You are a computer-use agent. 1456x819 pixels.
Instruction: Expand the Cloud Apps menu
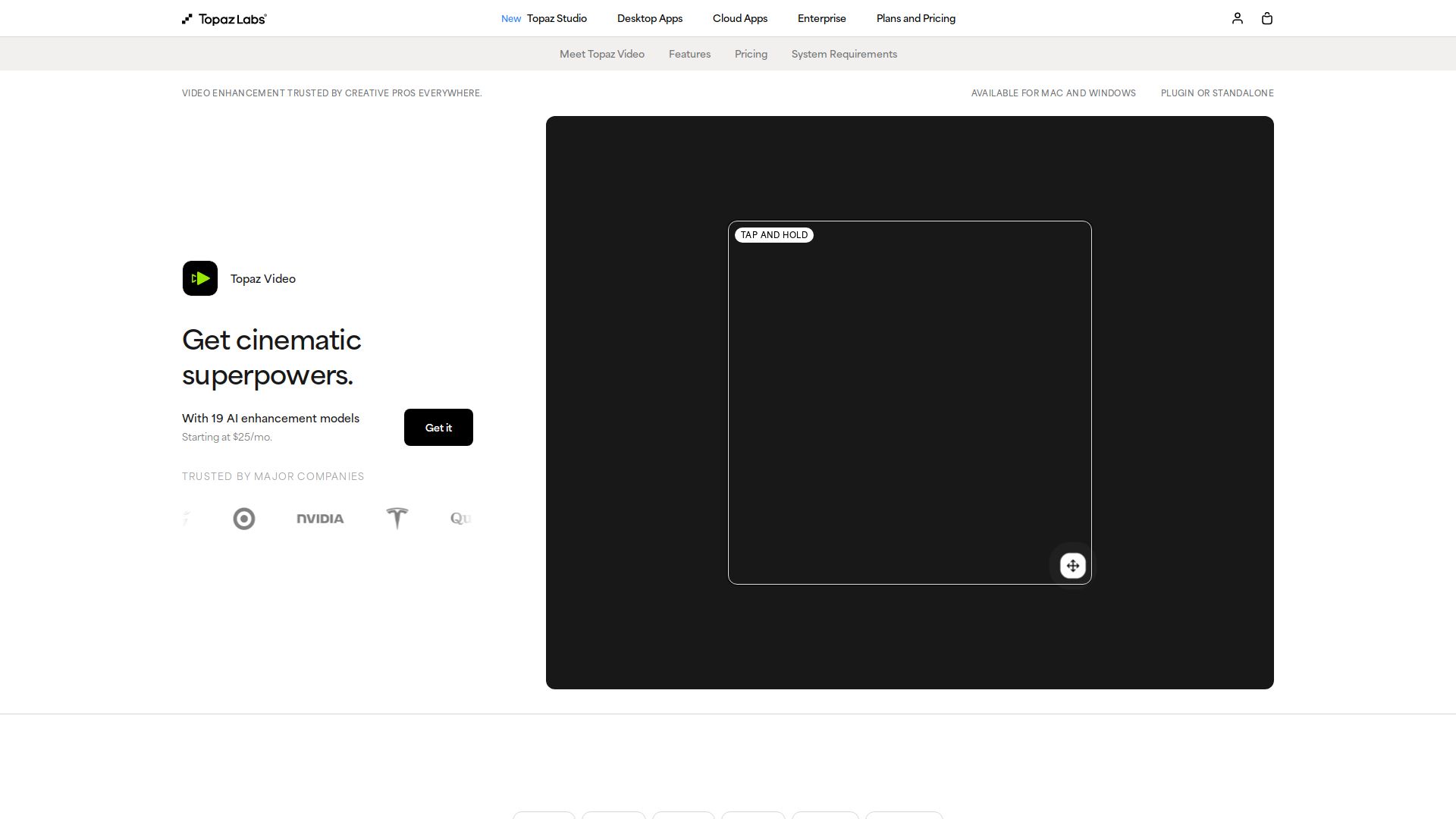click(739, 18)
